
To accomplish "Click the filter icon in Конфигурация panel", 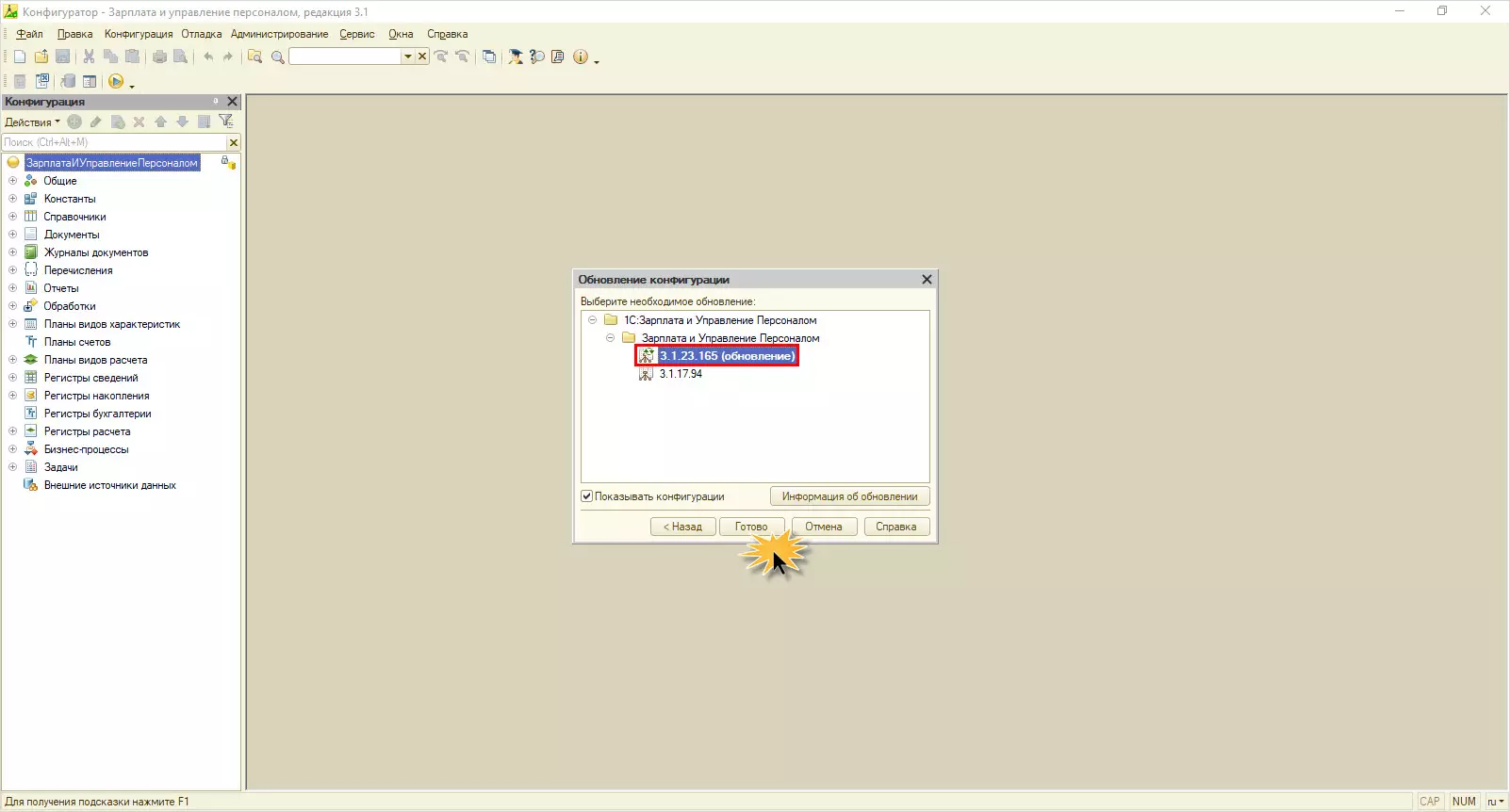I will (225, 122).
